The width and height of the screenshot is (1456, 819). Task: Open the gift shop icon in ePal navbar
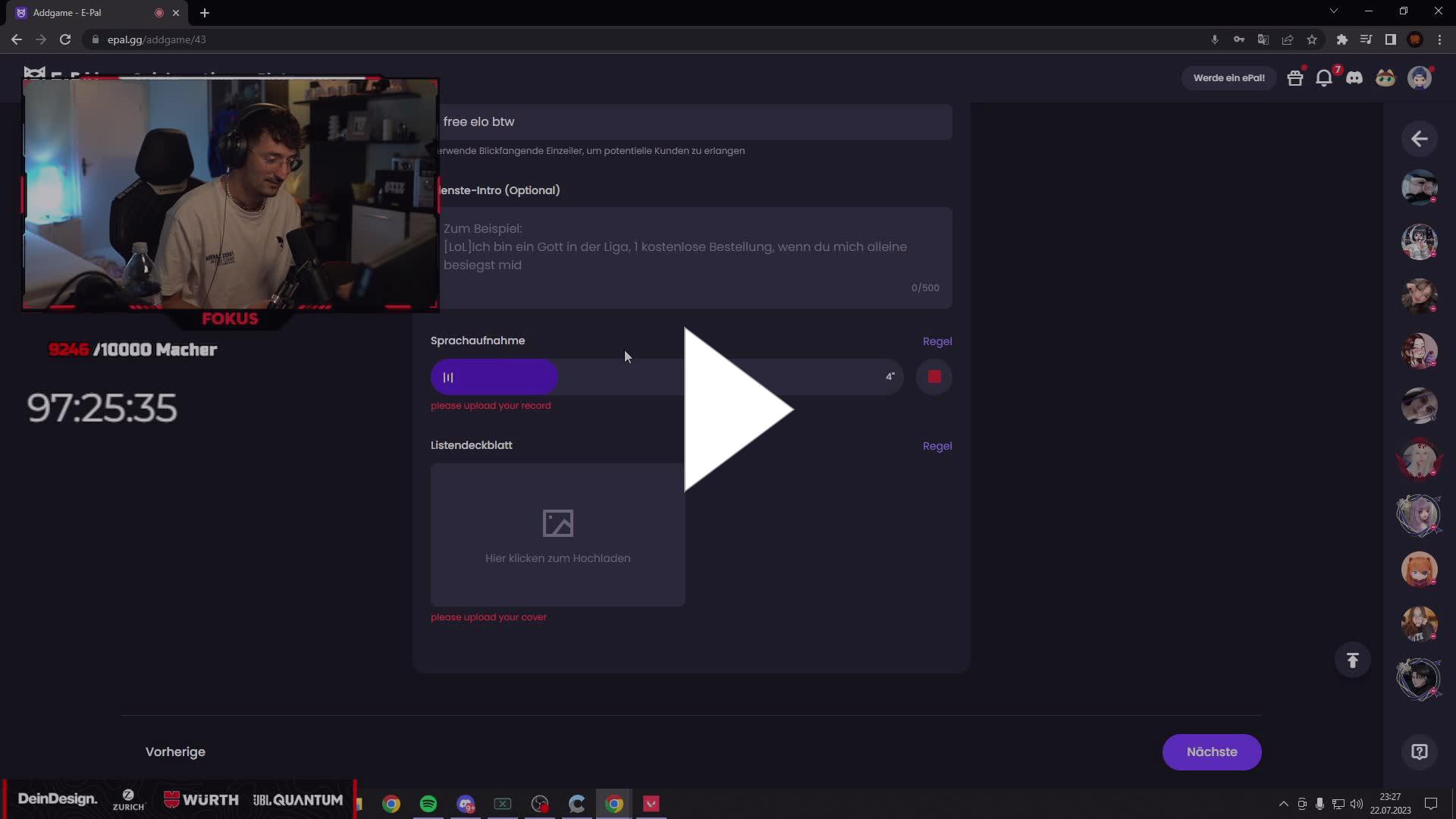click(x=1295, y=77)
